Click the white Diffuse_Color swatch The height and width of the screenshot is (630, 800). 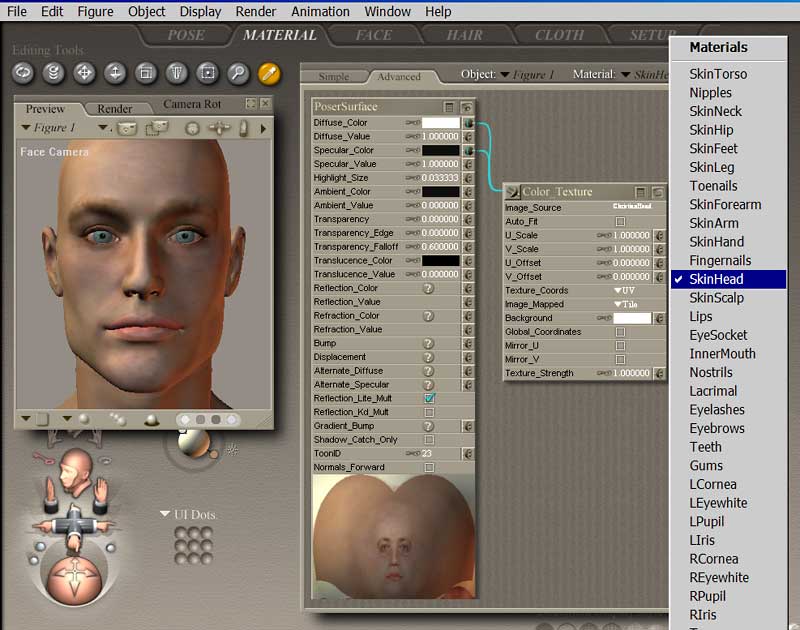click(x=440, y=123)
